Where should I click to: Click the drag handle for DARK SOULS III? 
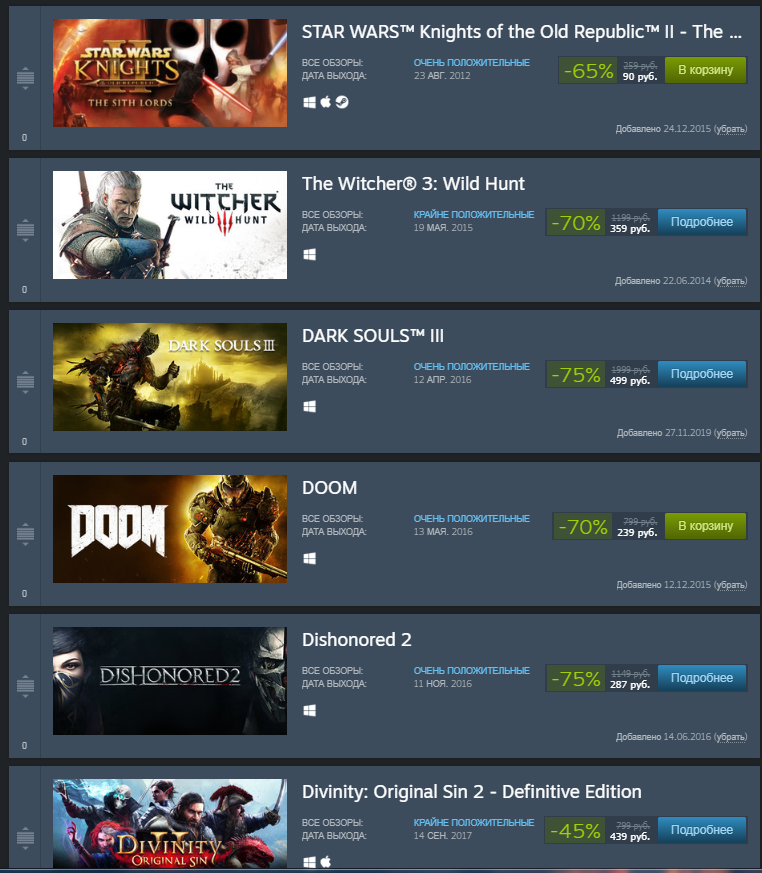[x=25, y=381]
